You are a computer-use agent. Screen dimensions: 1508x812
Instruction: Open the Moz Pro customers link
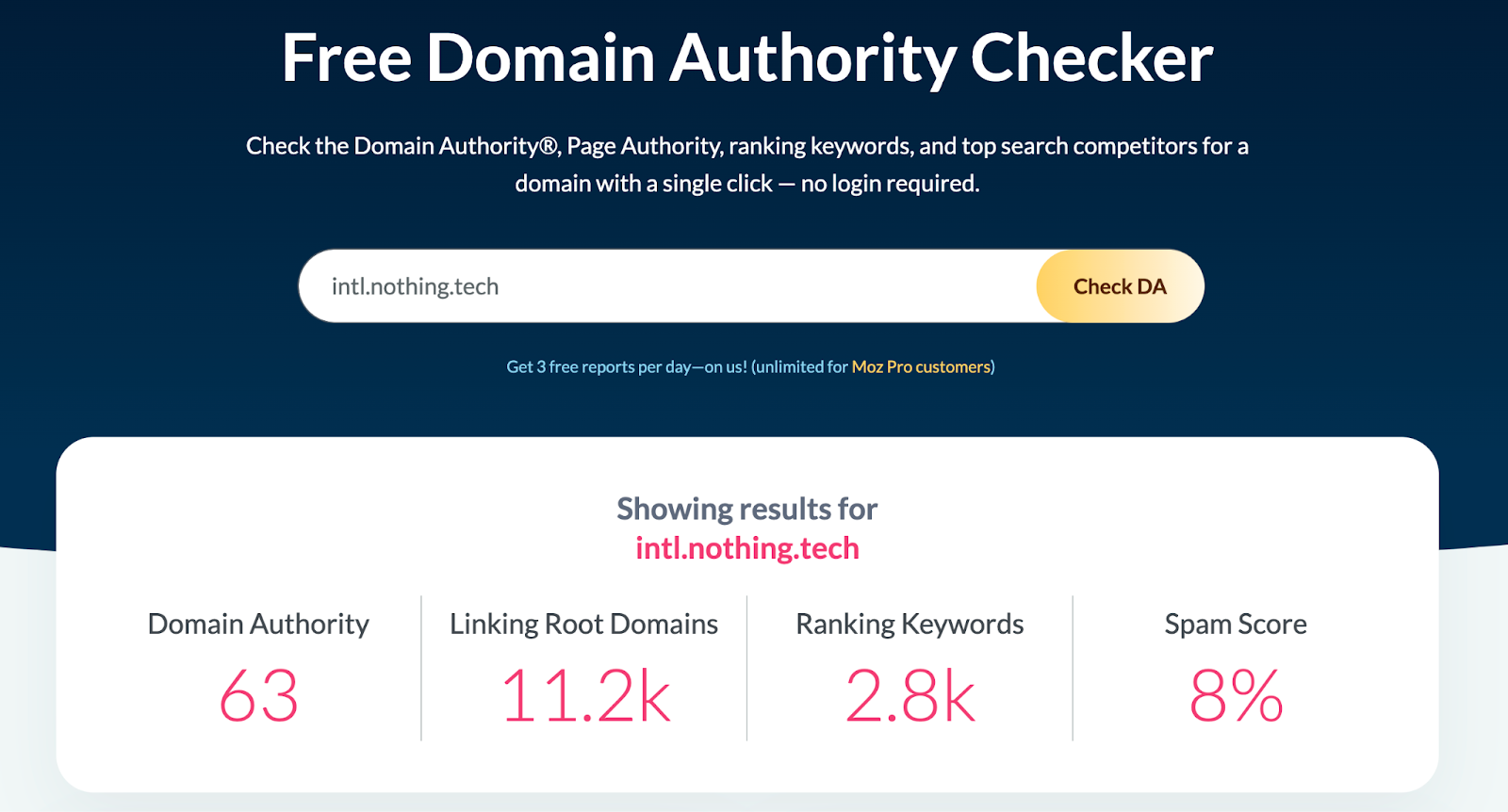tap(921, 366)
